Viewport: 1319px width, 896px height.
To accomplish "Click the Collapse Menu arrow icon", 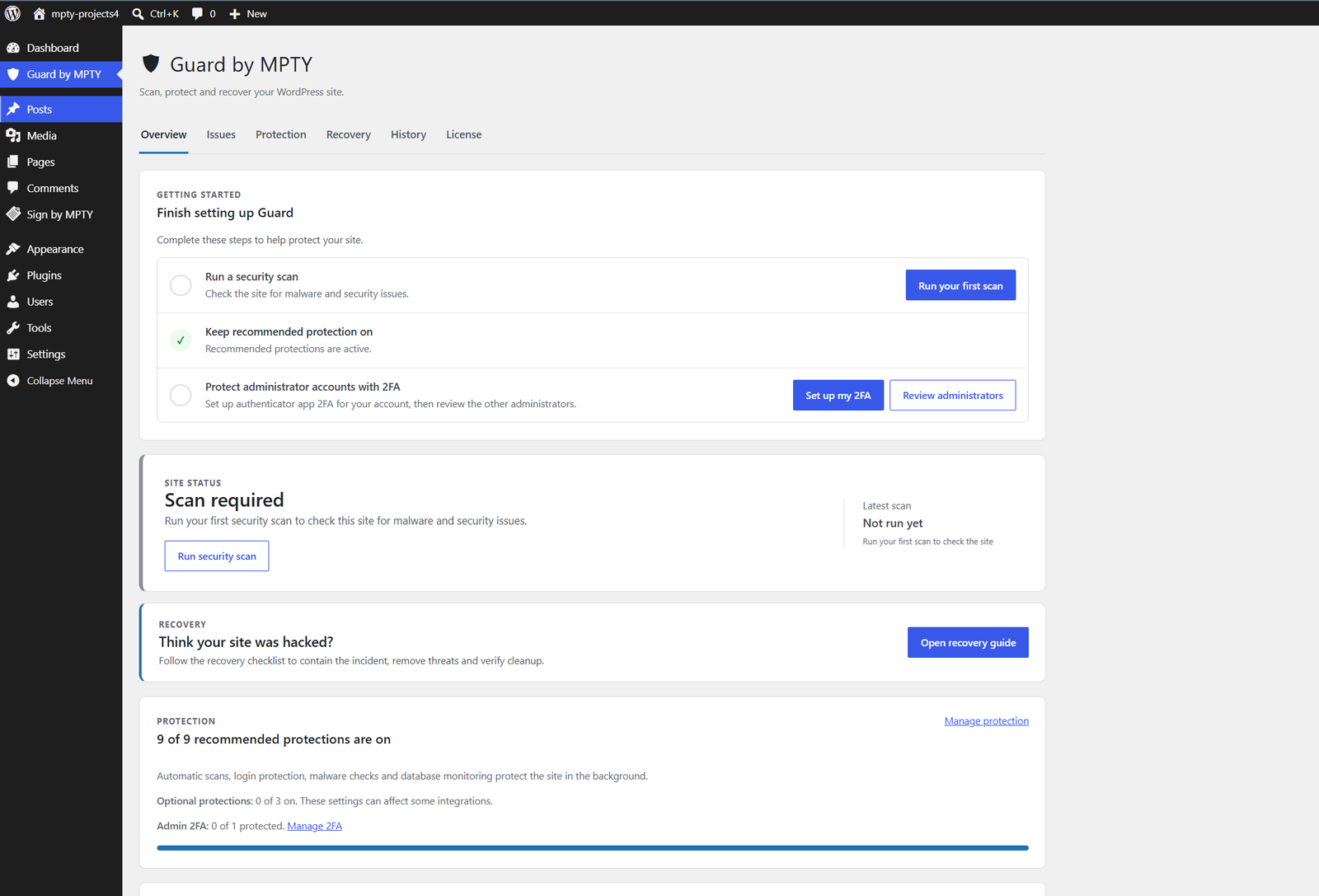I will (x=13, y=381).
